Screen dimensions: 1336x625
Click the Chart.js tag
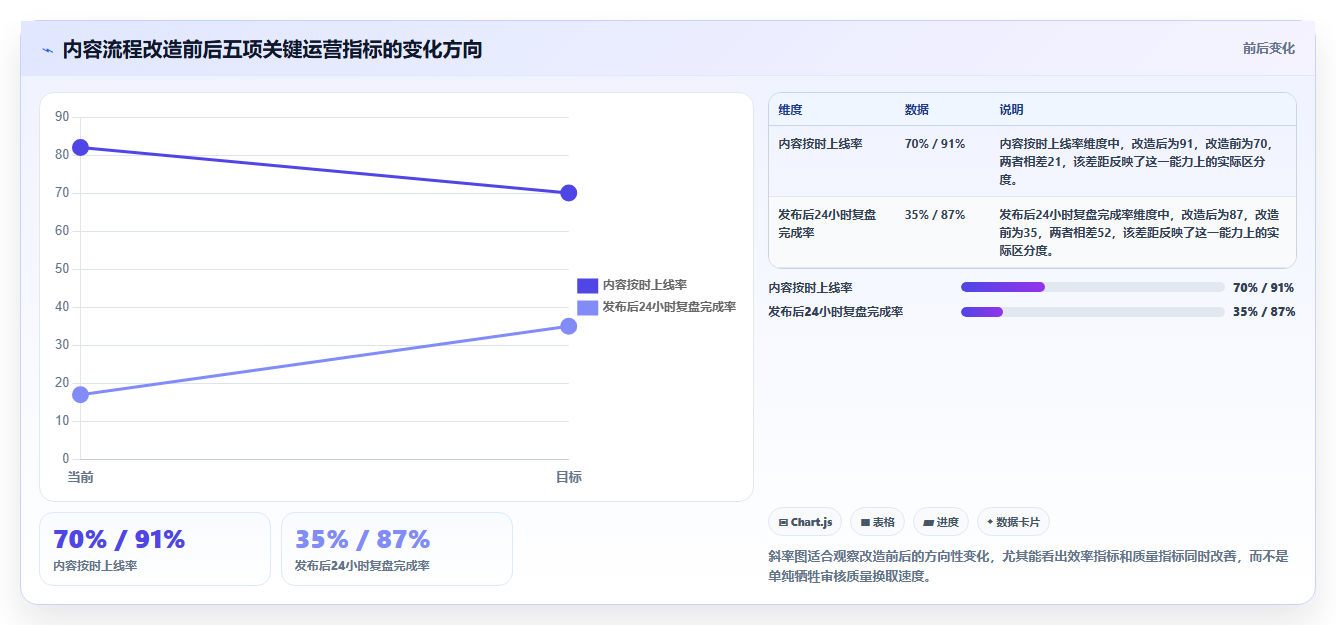click(805, 522)
